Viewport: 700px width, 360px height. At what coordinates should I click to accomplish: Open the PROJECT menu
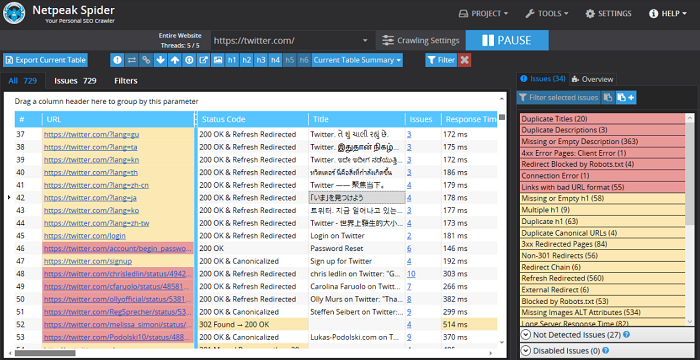(x=483, y=14)
